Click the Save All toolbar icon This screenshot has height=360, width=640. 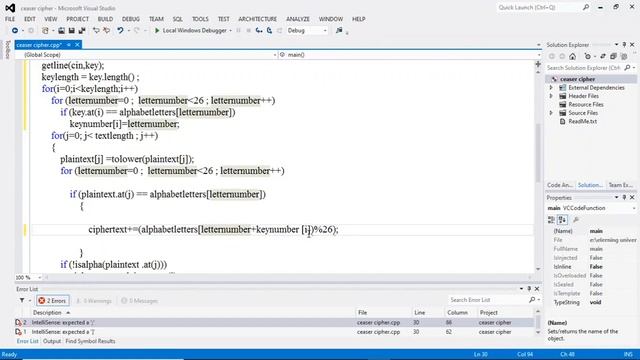coord(82,31)
